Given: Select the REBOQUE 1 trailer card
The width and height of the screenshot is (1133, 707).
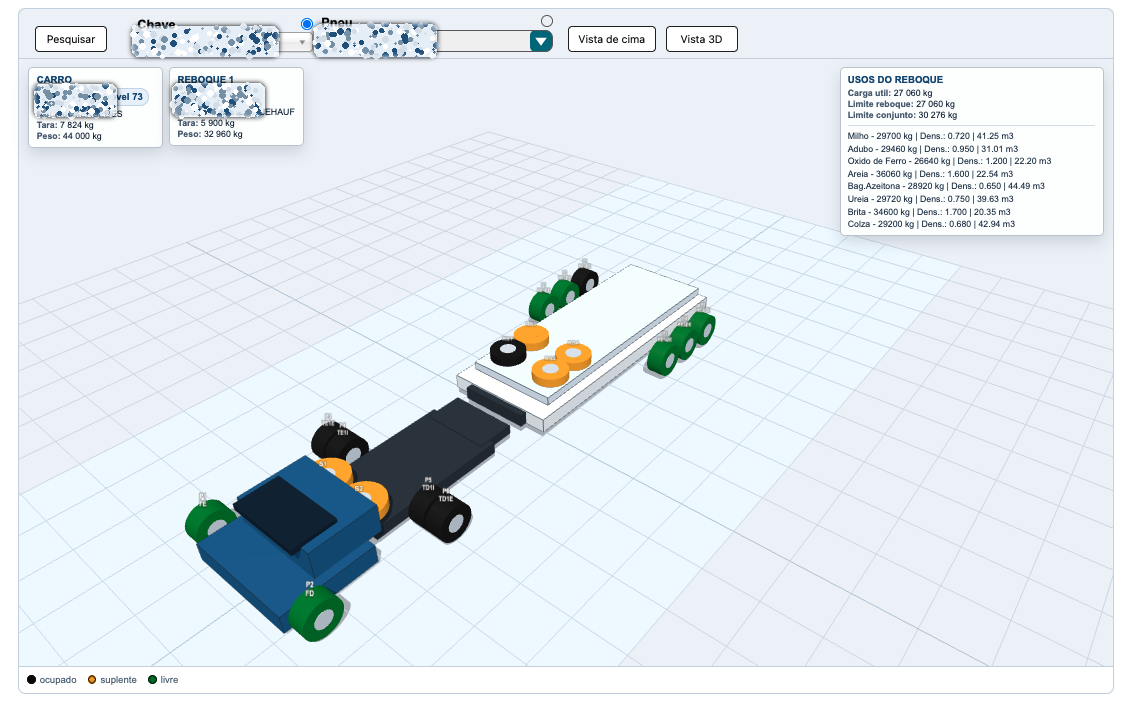Looking at the screenshot, I should pyautogui.click(x=236, y=106).
